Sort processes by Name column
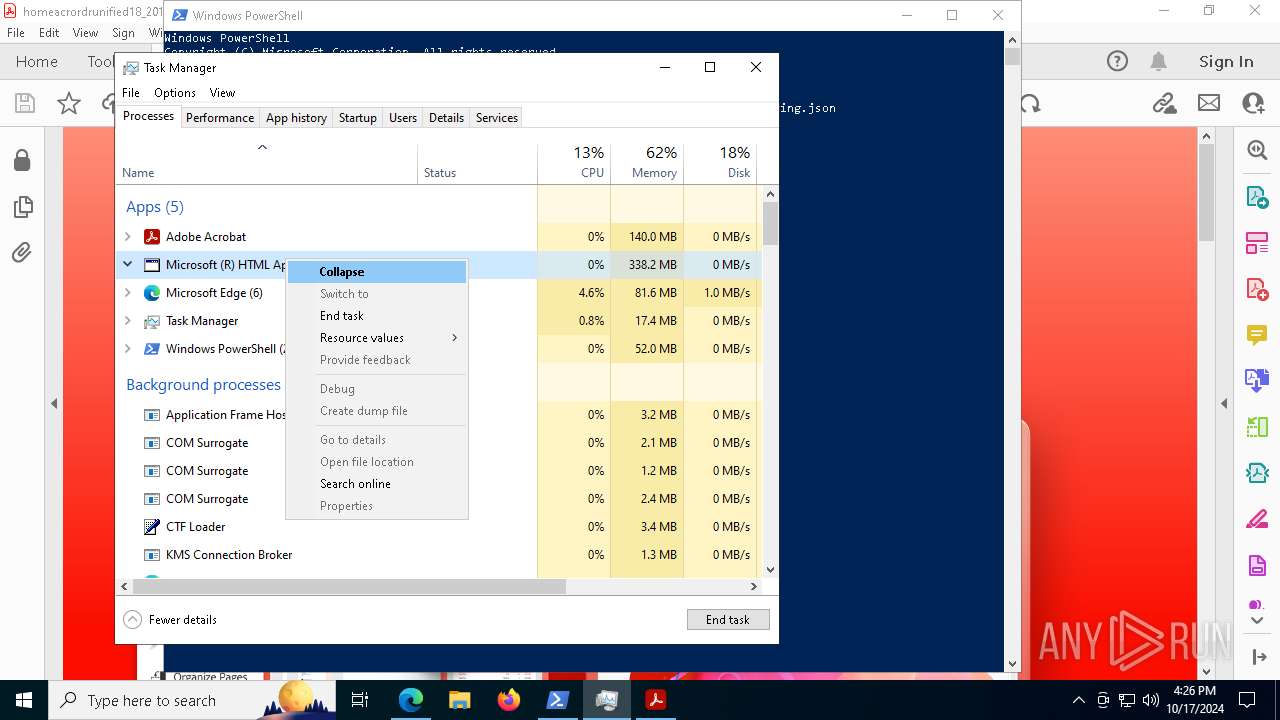Viewport: 1280px width, 720px height. (x=267, y=163)
